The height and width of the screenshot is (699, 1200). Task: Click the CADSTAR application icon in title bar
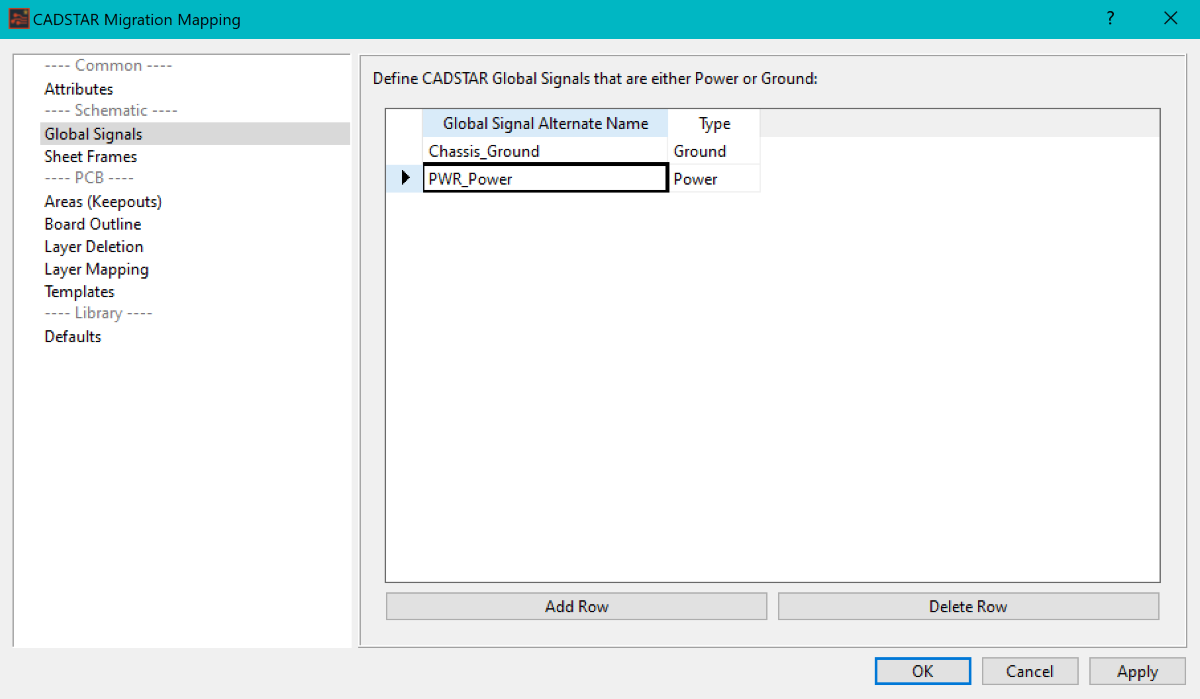[x=18, y=19]
